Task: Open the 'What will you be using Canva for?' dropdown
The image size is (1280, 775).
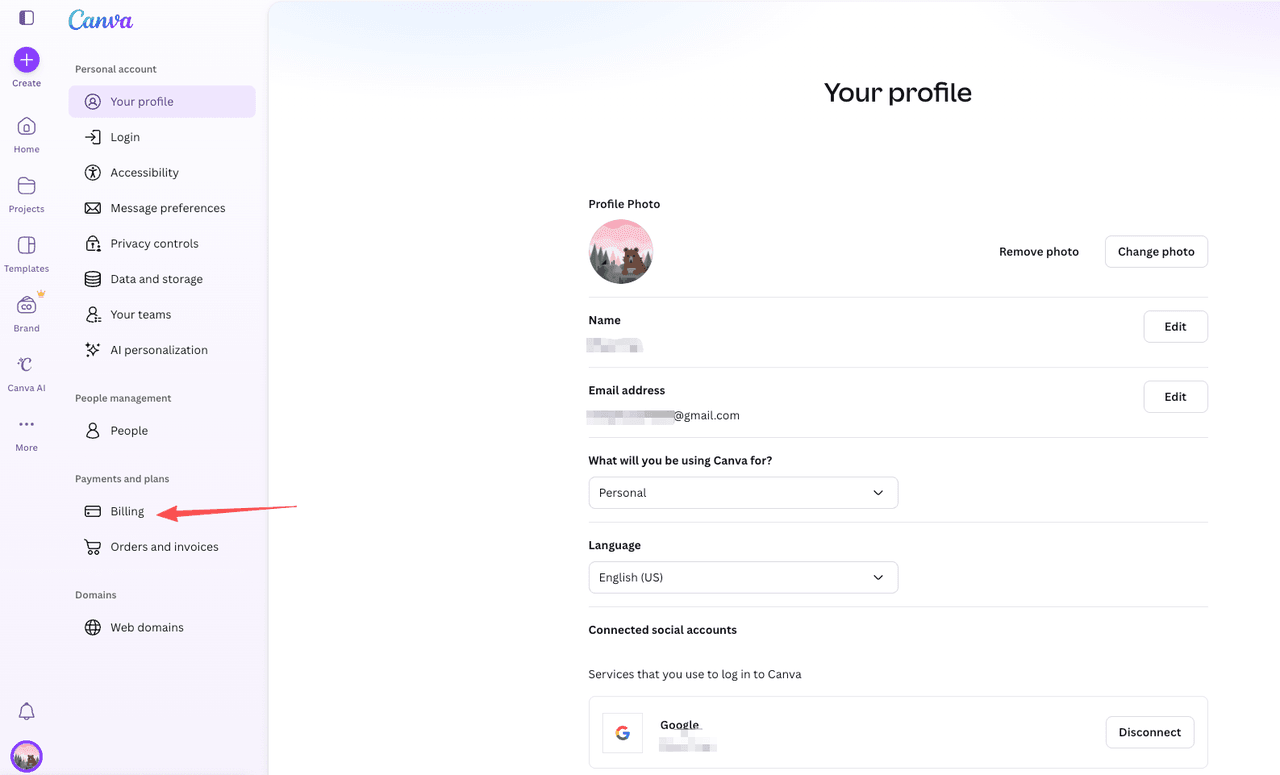Action: [743, 492]
